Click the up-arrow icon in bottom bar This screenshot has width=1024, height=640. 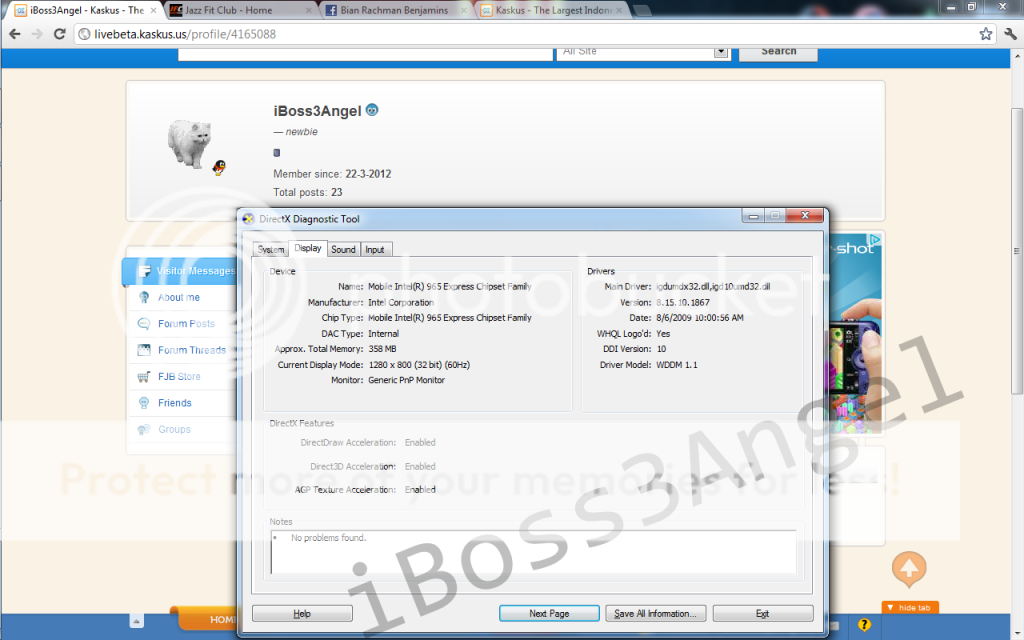click(136, 621)
